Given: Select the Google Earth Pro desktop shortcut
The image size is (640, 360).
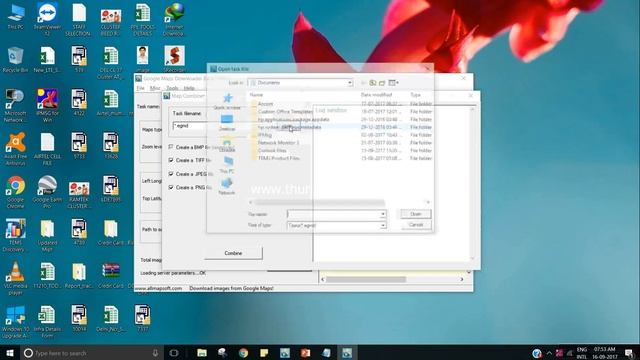Looking at the screenshot, I should [x=47, y=192].
